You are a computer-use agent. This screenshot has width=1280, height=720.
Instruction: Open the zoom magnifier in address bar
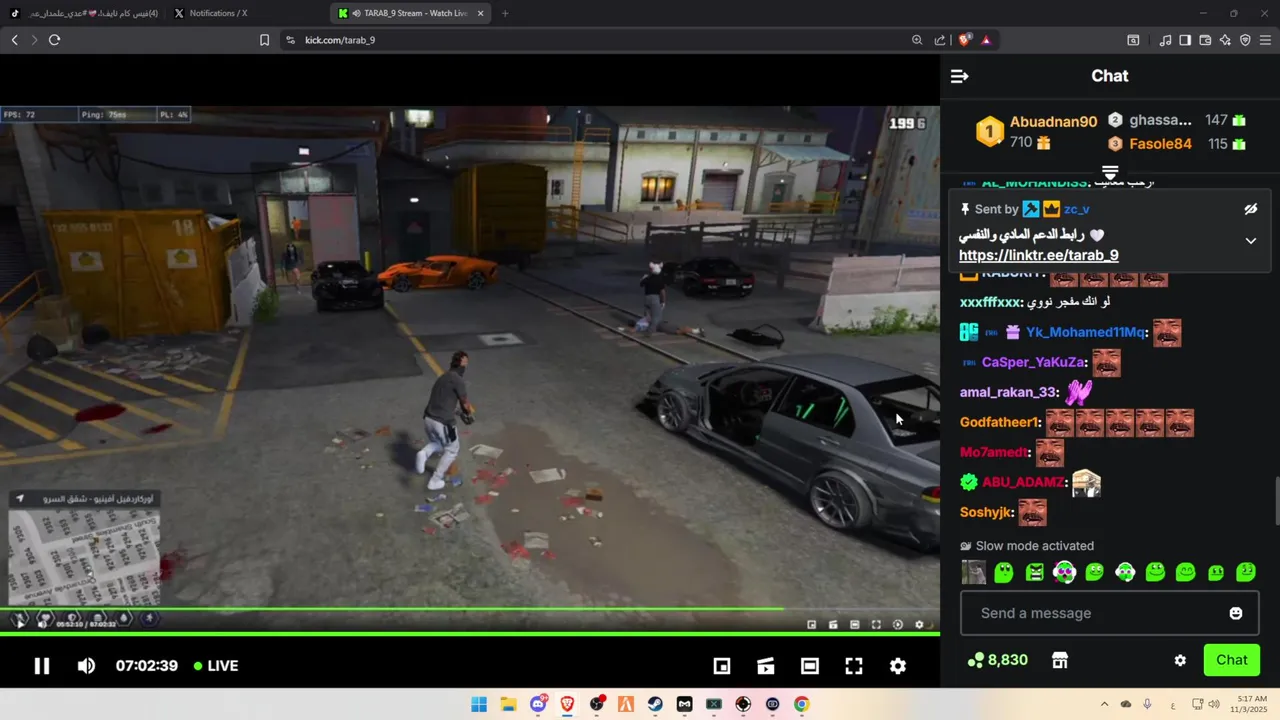[x=917, y=40]
